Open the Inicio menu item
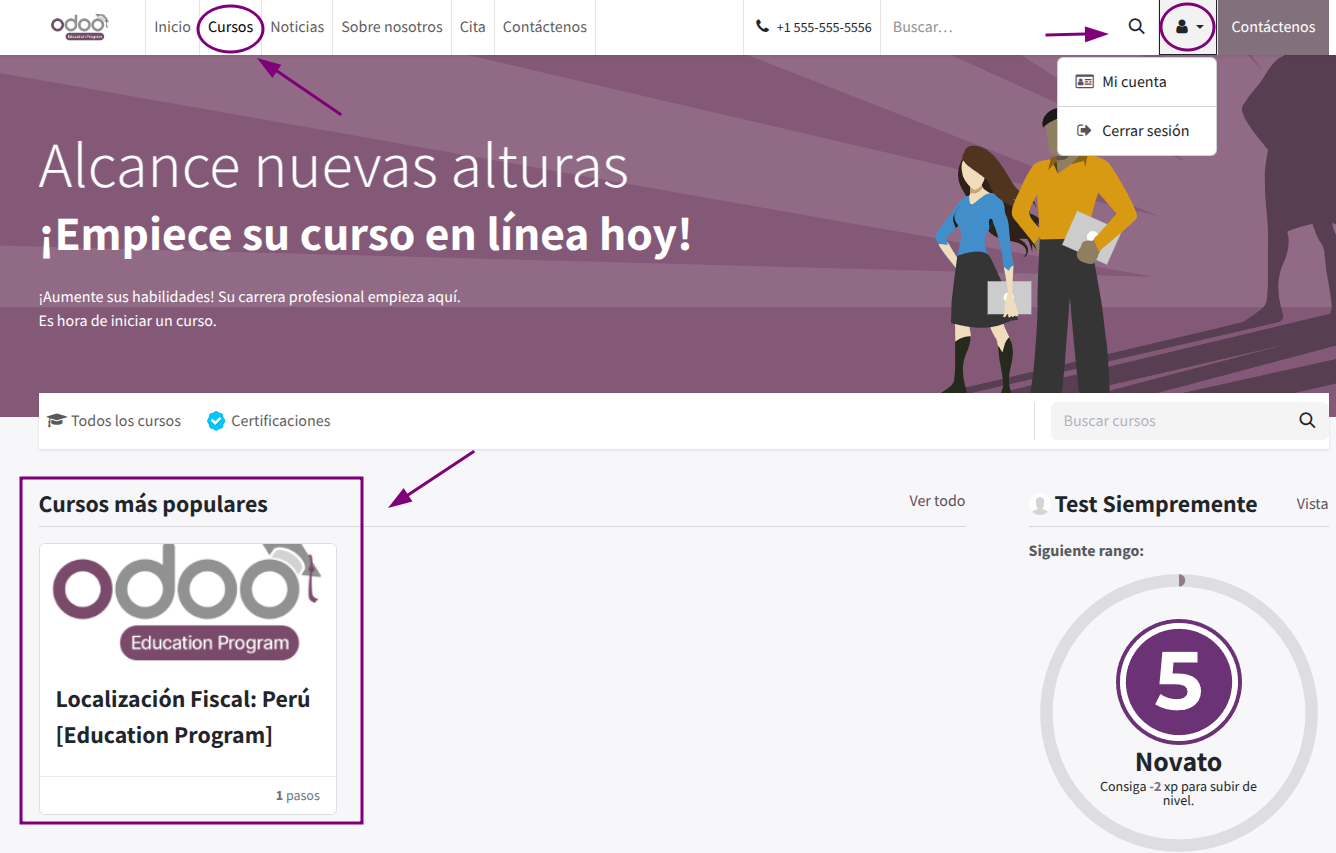The image size is (1336, 853). (x=172, y=27)
